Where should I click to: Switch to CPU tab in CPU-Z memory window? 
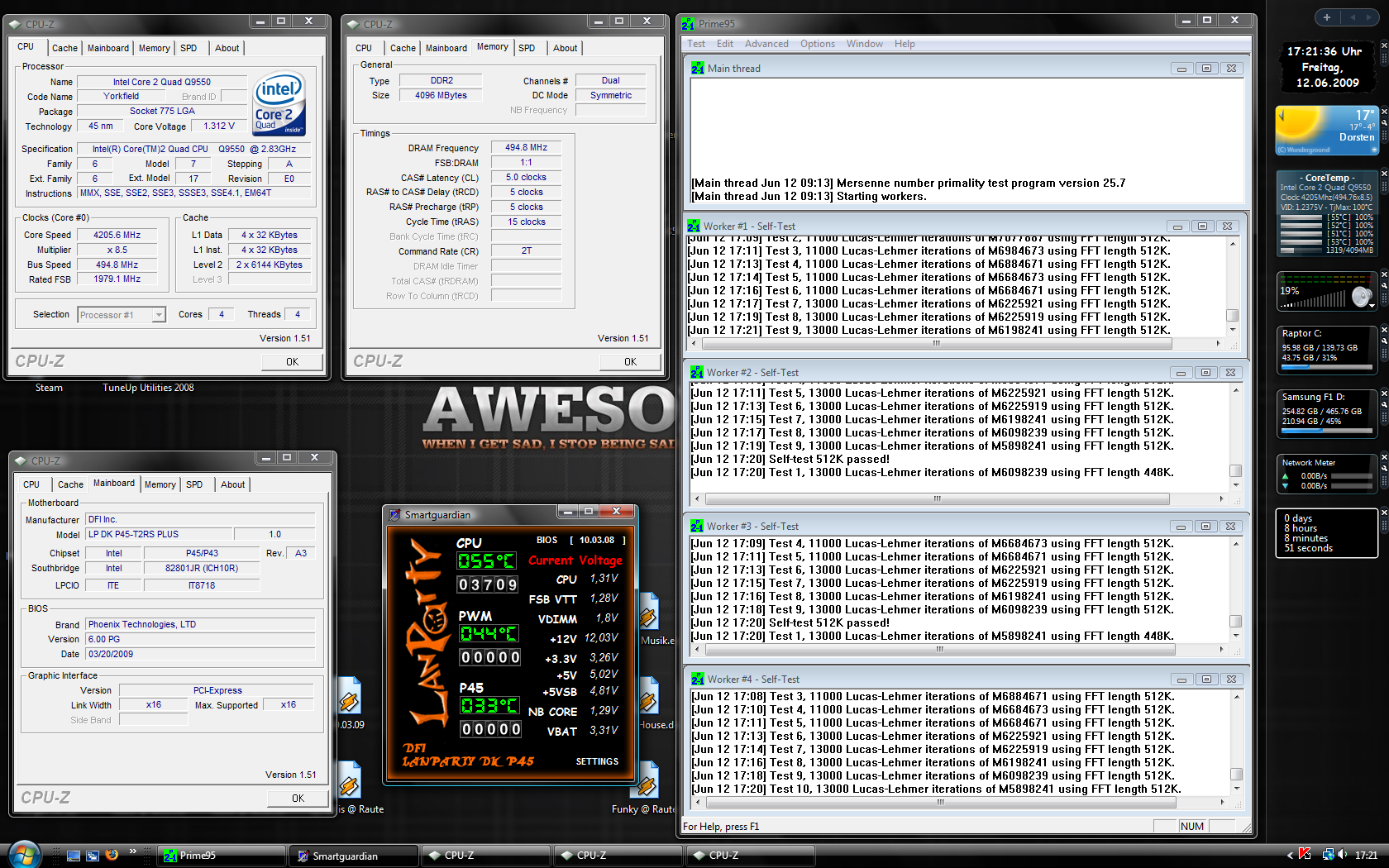[x=364, y=48]
